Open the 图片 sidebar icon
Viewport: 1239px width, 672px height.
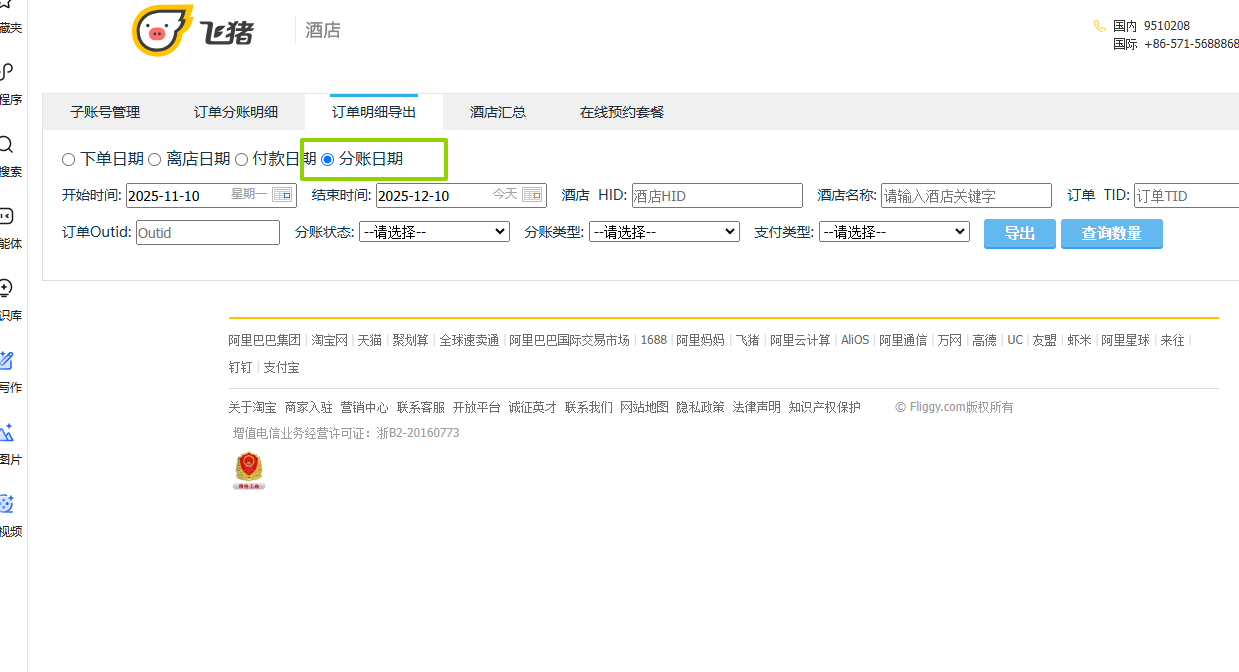coord(8,434)
